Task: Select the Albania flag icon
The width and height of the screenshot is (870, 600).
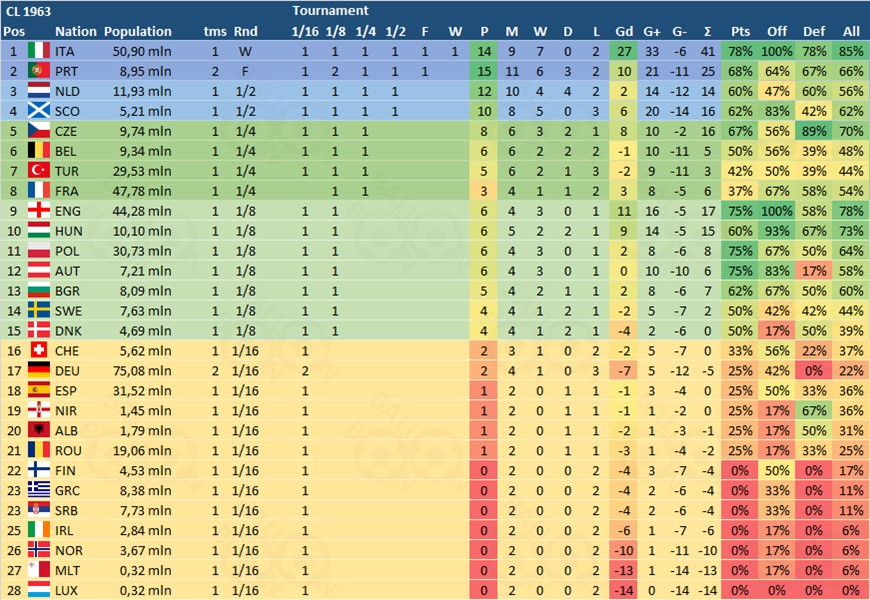Action: click(39, 431)
